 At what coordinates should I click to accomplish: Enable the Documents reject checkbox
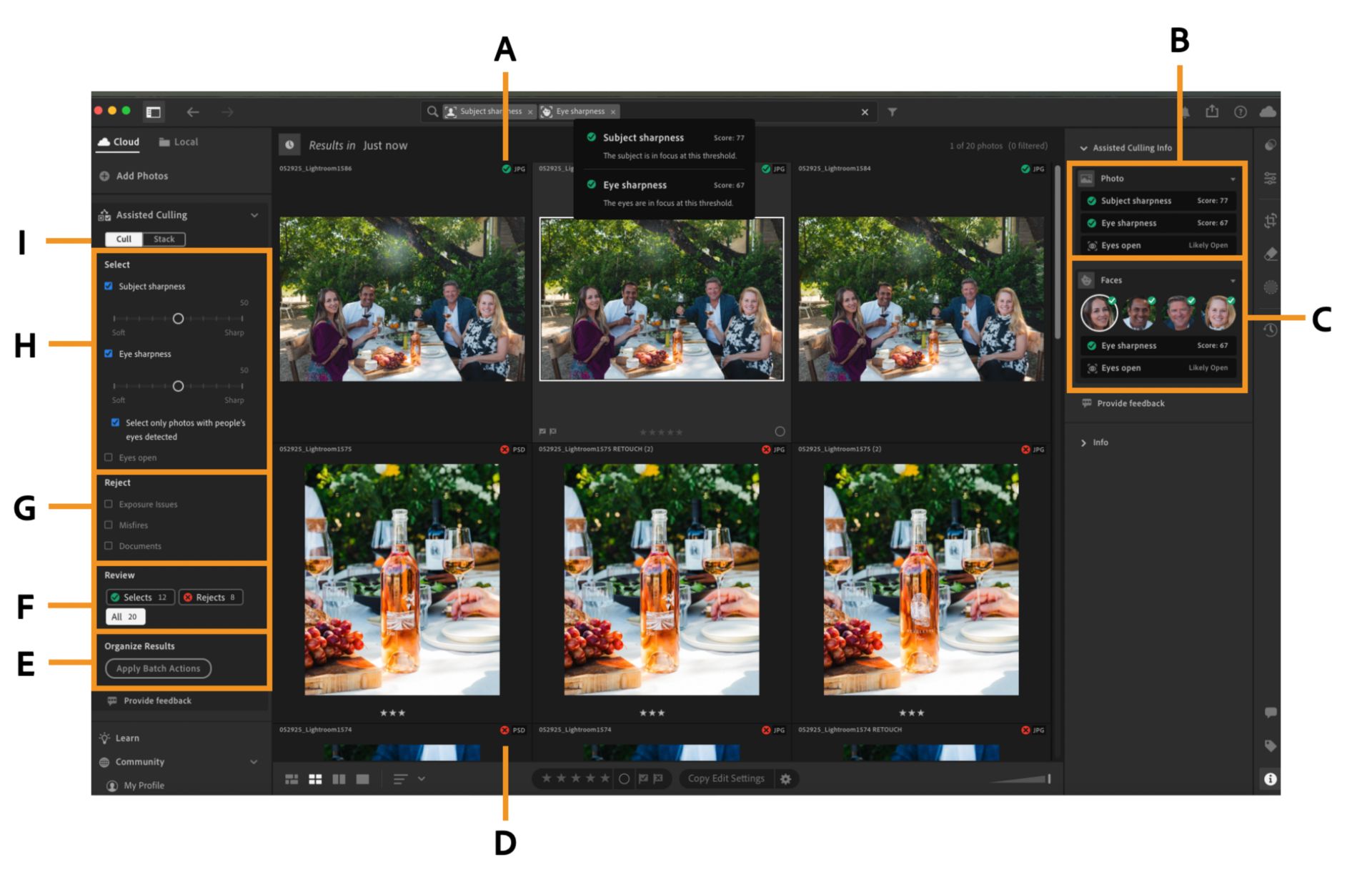tap(109, 545)
